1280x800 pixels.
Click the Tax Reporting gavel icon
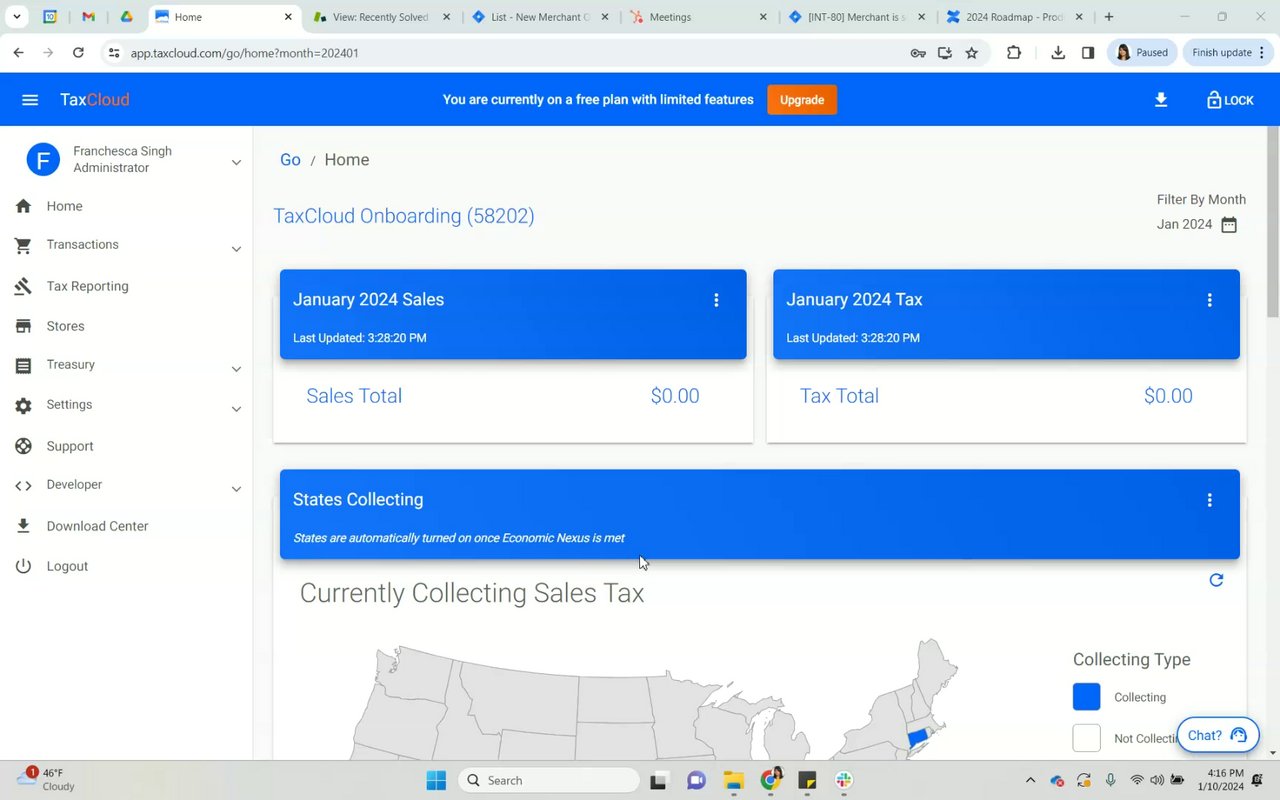click(24, 286)
